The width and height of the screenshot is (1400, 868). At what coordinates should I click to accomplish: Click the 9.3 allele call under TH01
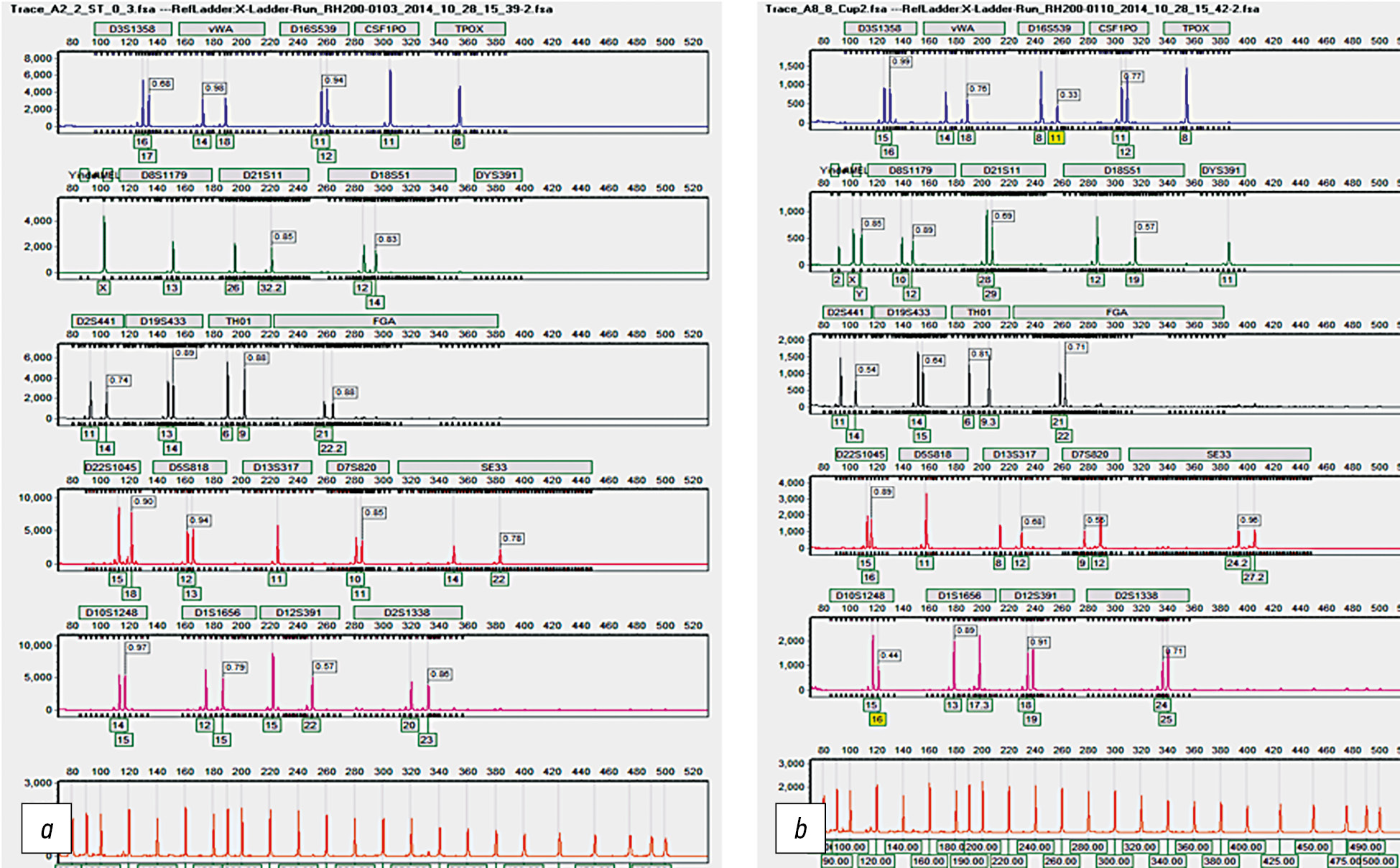point(988,422)
